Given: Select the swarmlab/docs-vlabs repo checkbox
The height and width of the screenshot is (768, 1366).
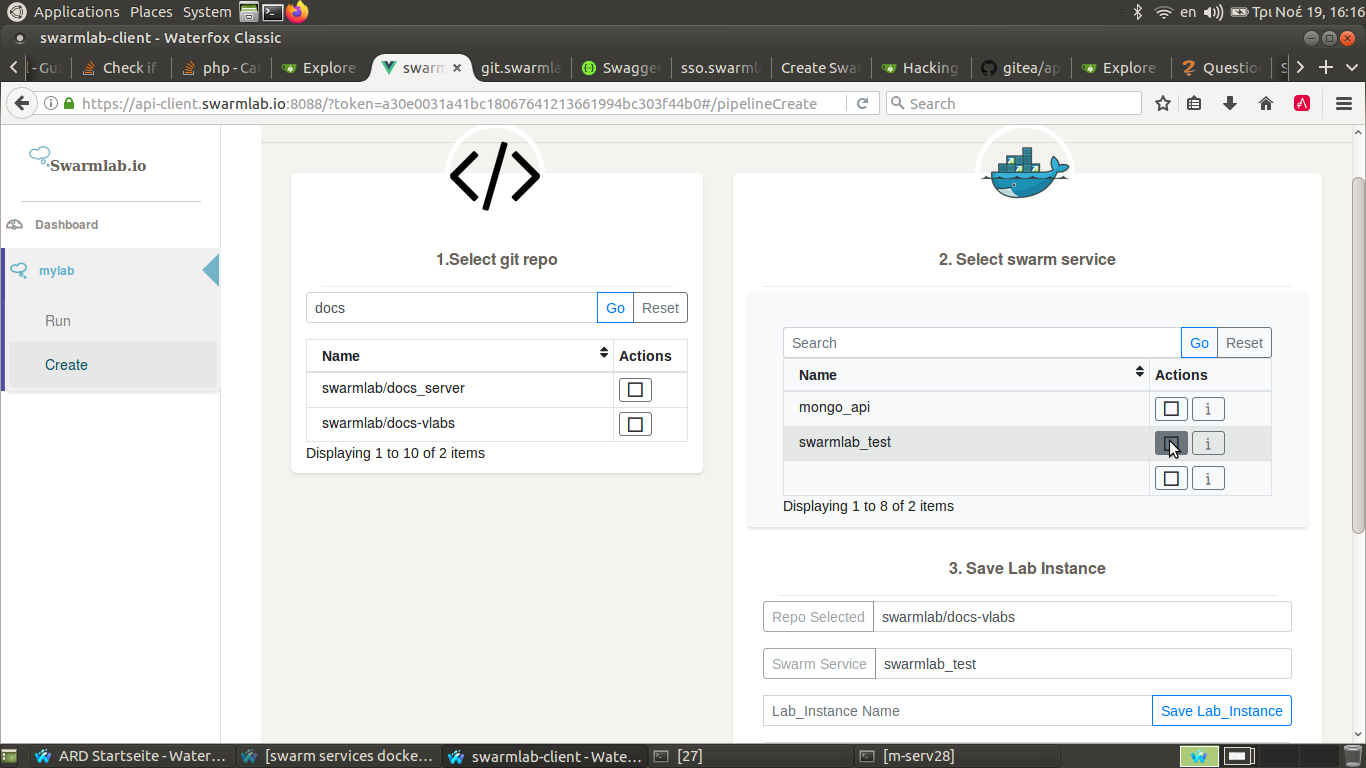Looking at the screenshot, I should coord(635,424).
